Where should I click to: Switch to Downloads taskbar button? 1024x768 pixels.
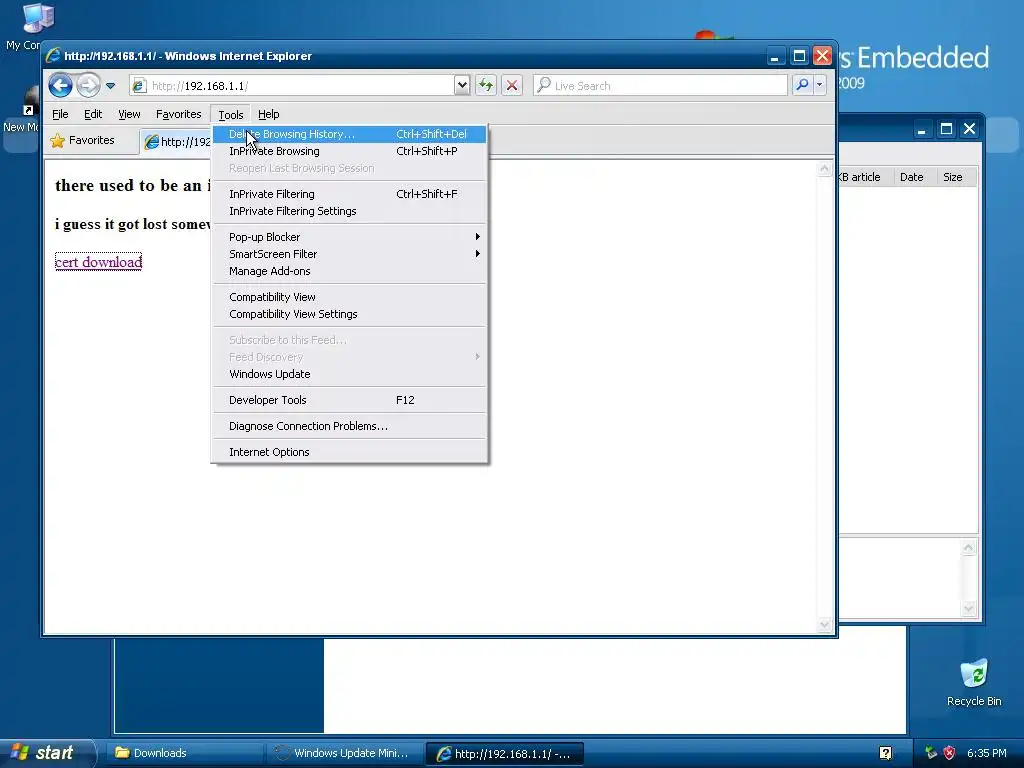click(x=183, y=753)
